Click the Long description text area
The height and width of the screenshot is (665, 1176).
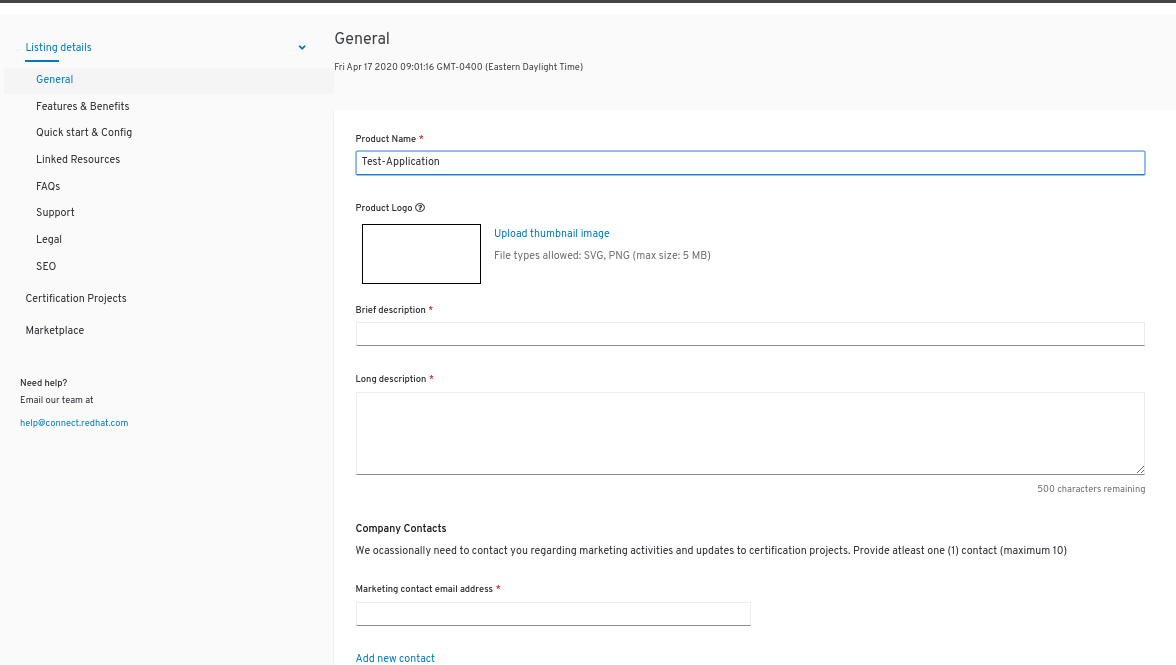[750, 433]
